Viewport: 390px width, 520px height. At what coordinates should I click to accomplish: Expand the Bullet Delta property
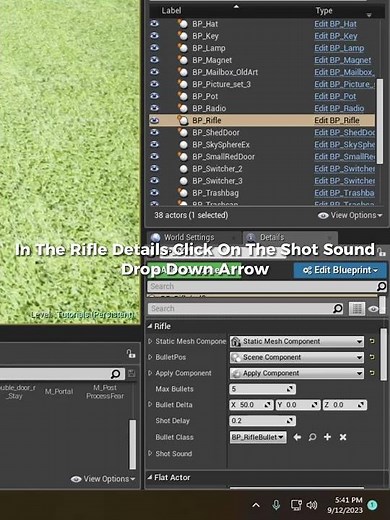(150, 404)
